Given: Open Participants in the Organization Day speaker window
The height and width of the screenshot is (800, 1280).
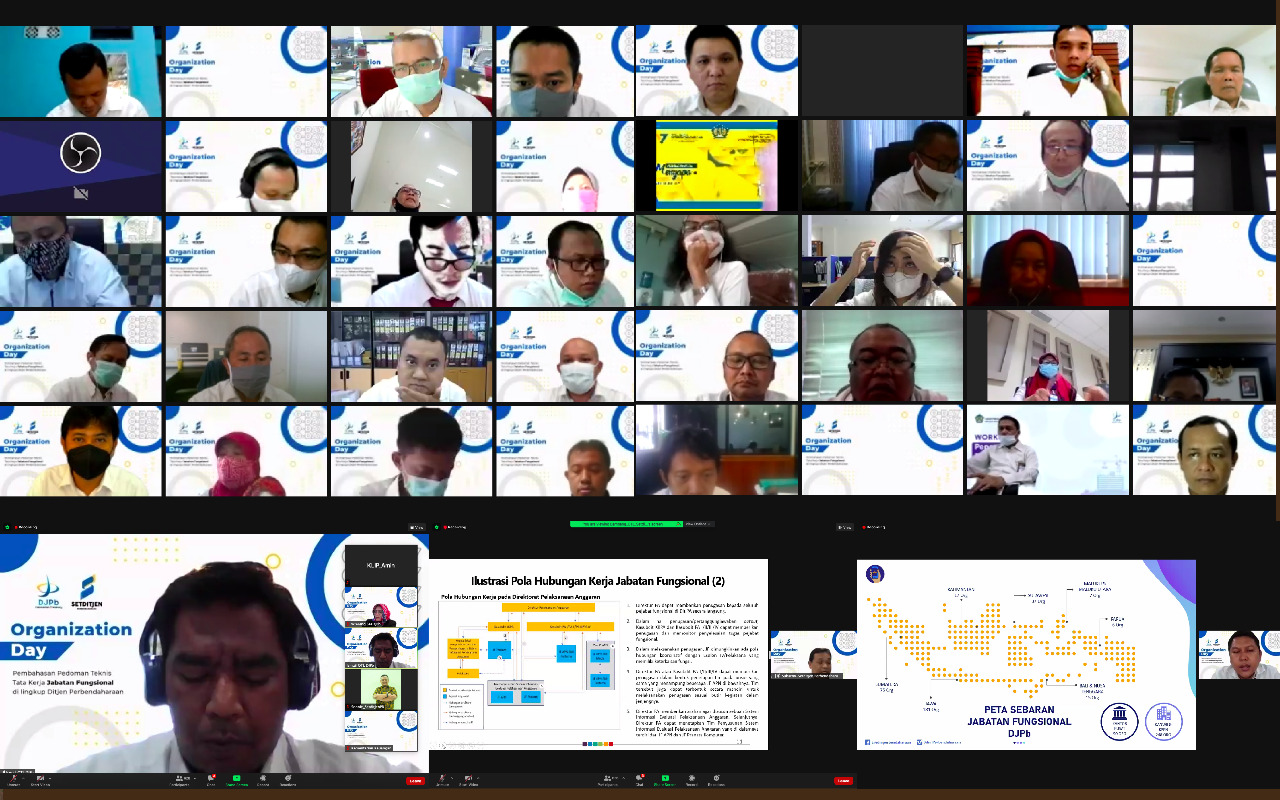Looking at the screenshot, I should (x=181, y=781).
